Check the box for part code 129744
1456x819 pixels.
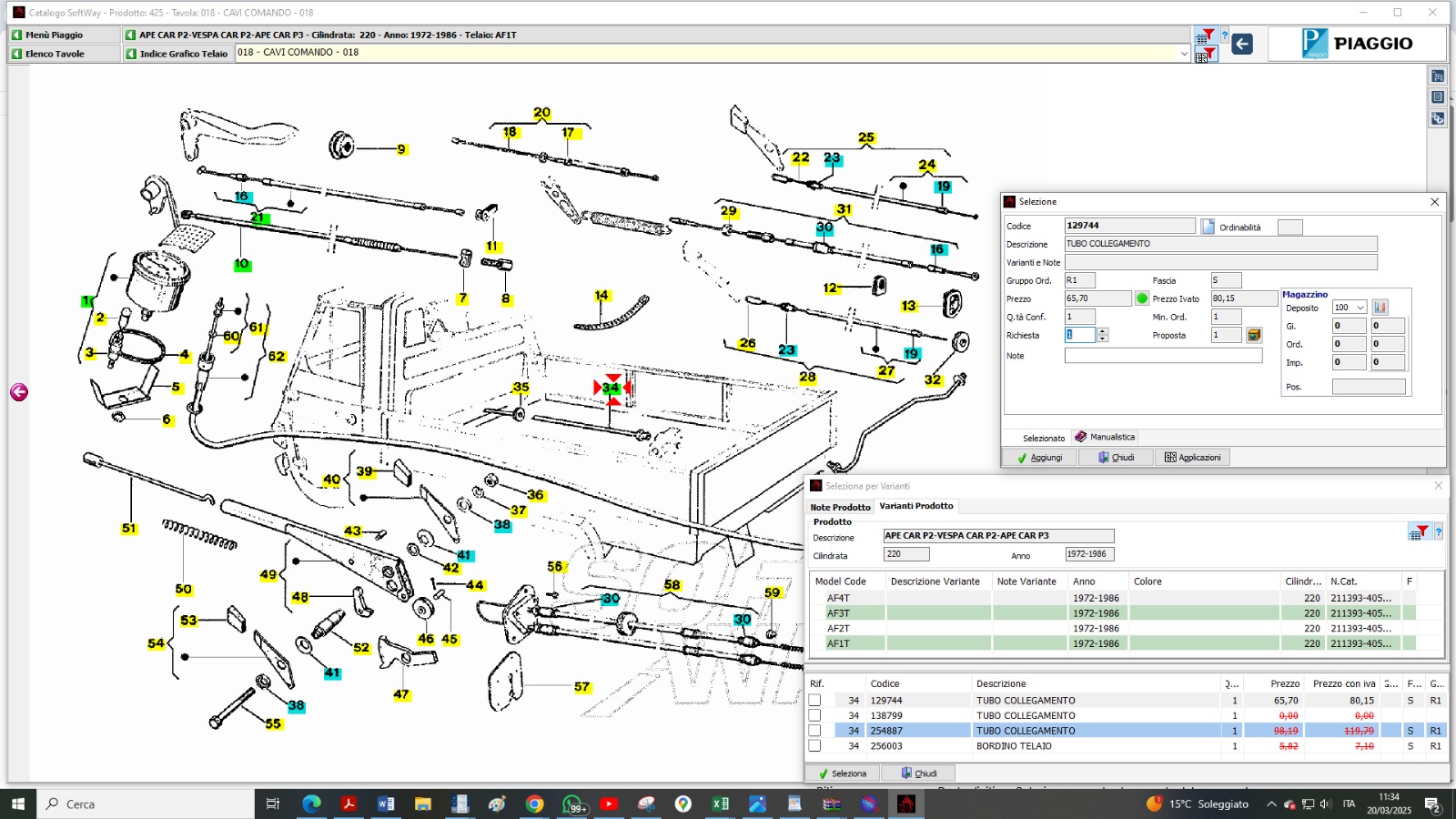(814, 701)
